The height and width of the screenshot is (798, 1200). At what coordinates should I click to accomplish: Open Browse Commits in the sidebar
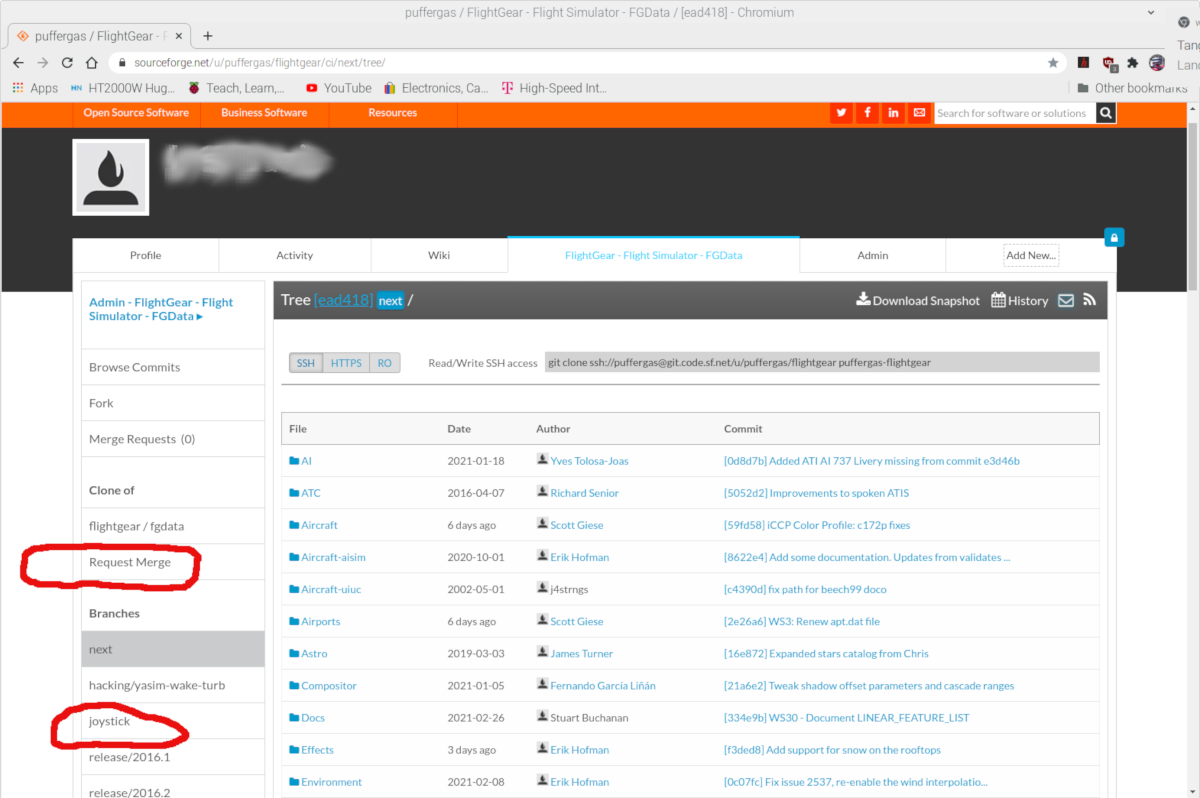click(173, 367)
